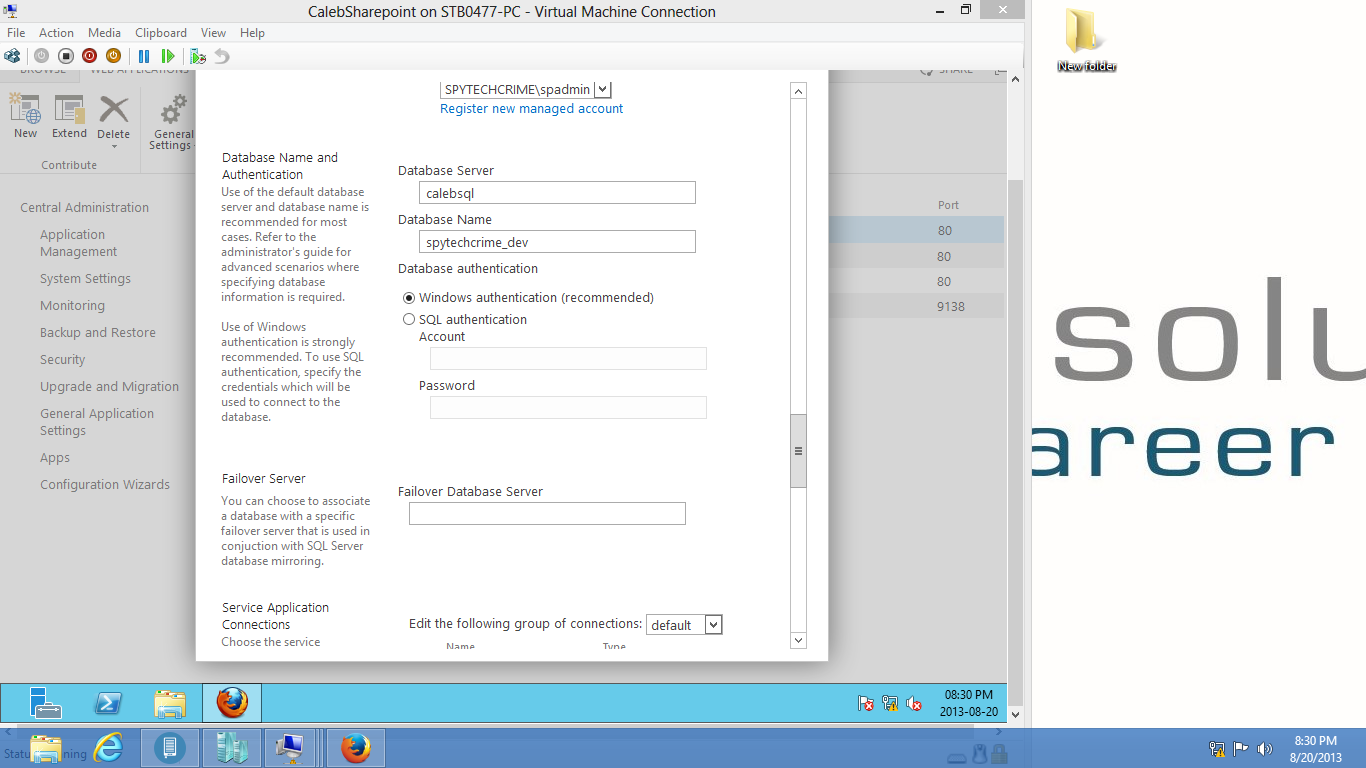Open the Clipboard menu
This screenshot has height=768, width=1366.
[x=160, y=33]
